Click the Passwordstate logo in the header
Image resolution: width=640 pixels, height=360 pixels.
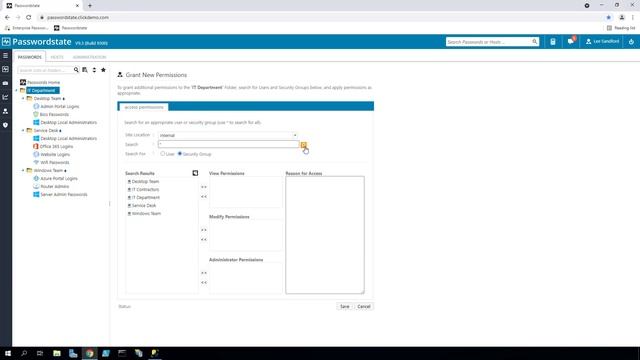[37, 42]
